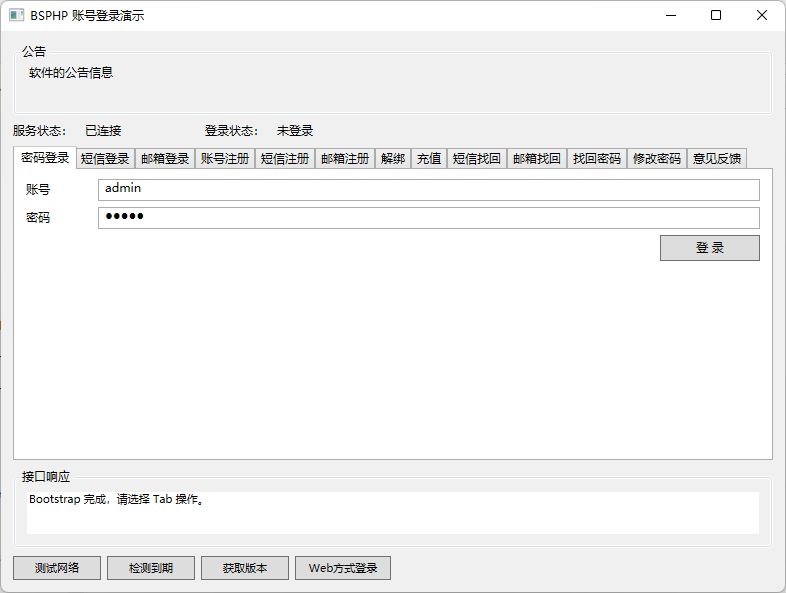Open the 充值 tab

point(429,159)
